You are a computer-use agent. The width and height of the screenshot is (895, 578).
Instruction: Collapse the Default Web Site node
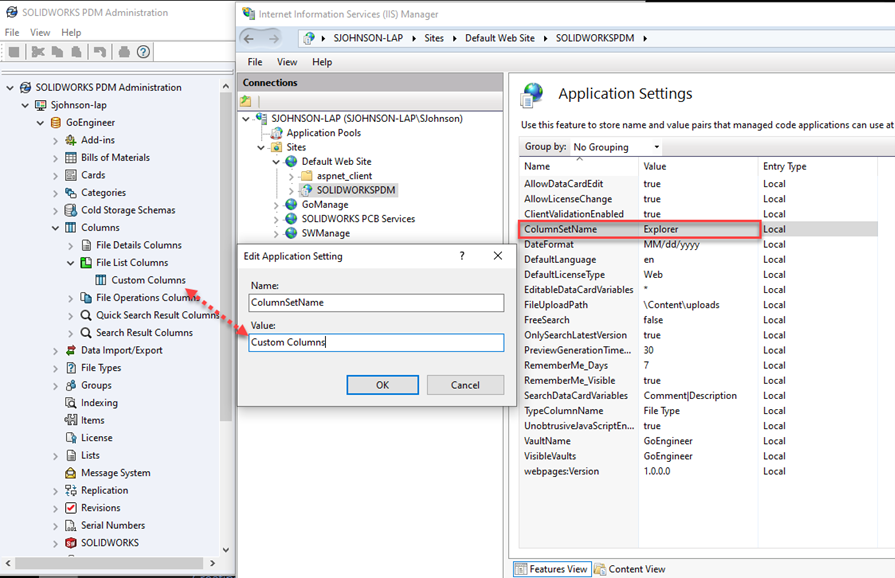276,162
